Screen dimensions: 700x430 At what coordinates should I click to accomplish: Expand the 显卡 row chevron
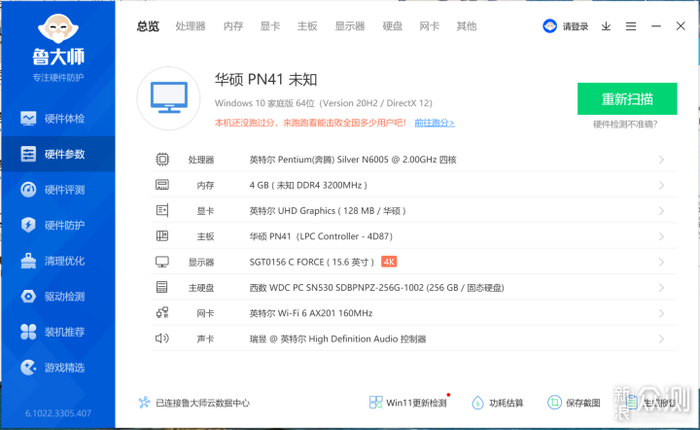(x=662, y=210)
